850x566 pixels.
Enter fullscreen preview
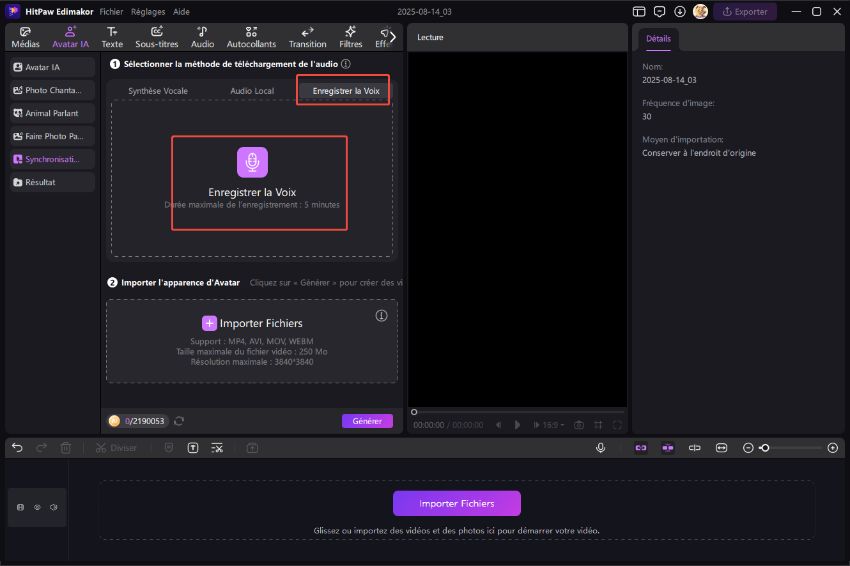pyautogui.click(x=617, y=425)
